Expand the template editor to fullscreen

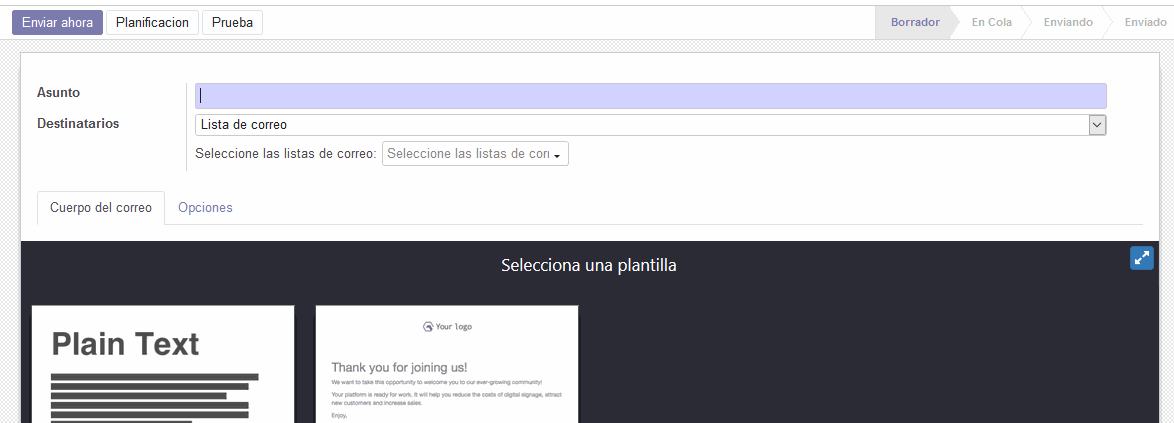point(1141,258)
